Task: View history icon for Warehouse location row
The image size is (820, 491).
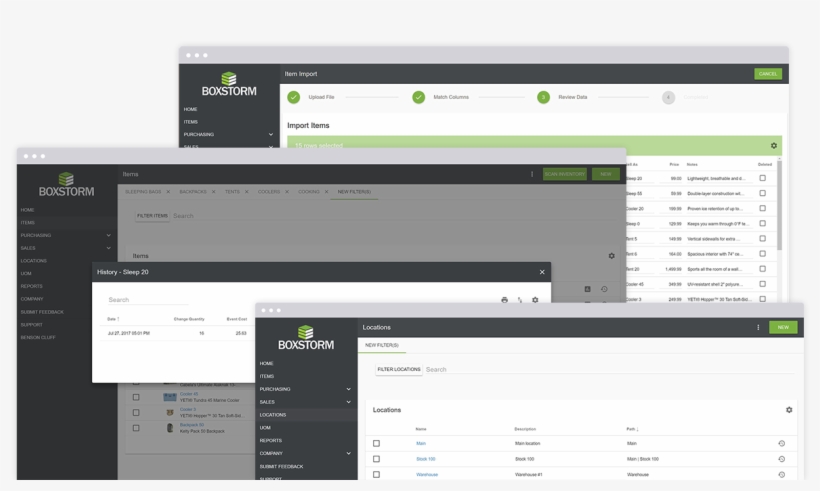Action: (x=781, y=474)
